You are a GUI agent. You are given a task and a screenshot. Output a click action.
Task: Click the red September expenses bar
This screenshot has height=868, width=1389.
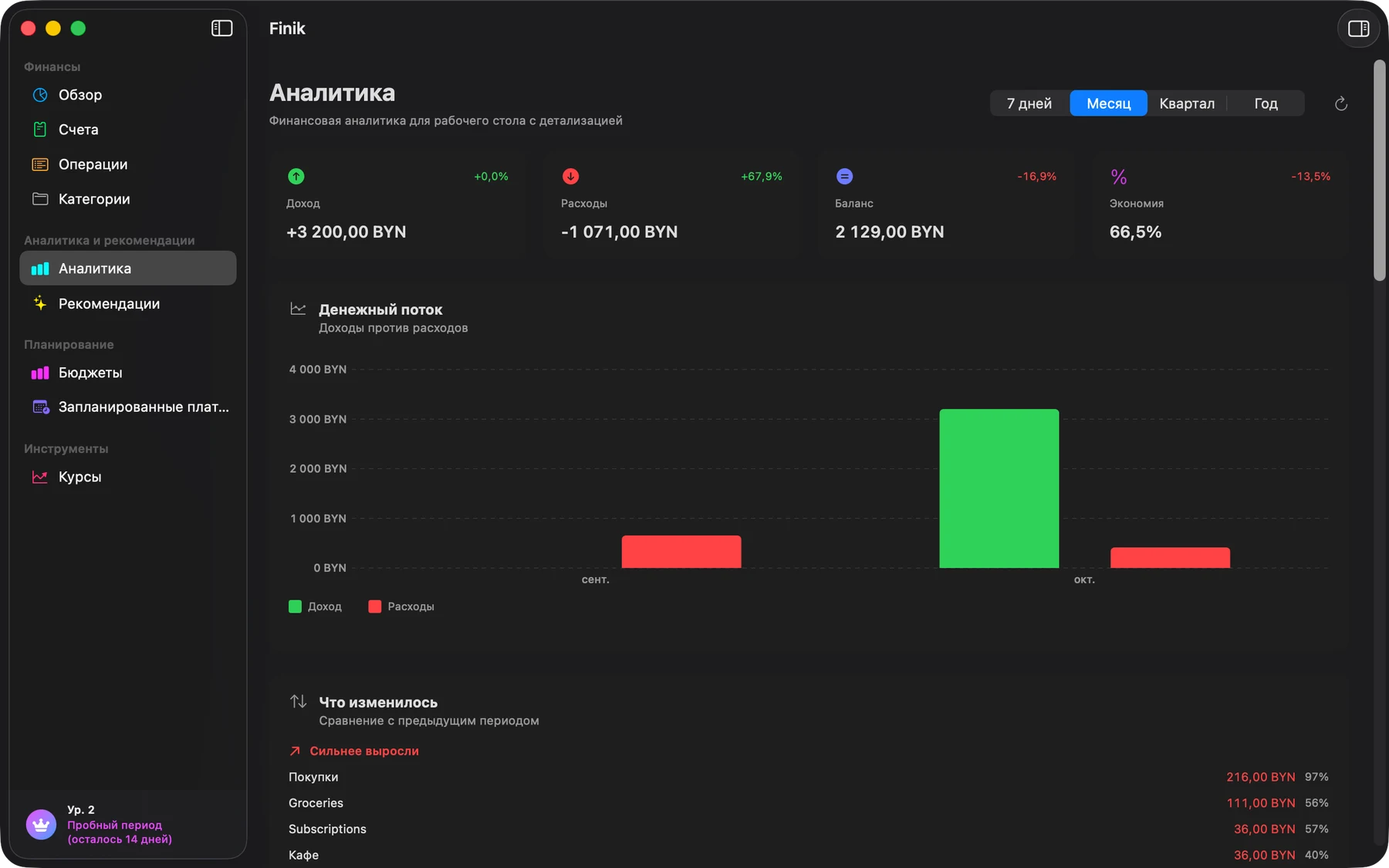point(681,552)
